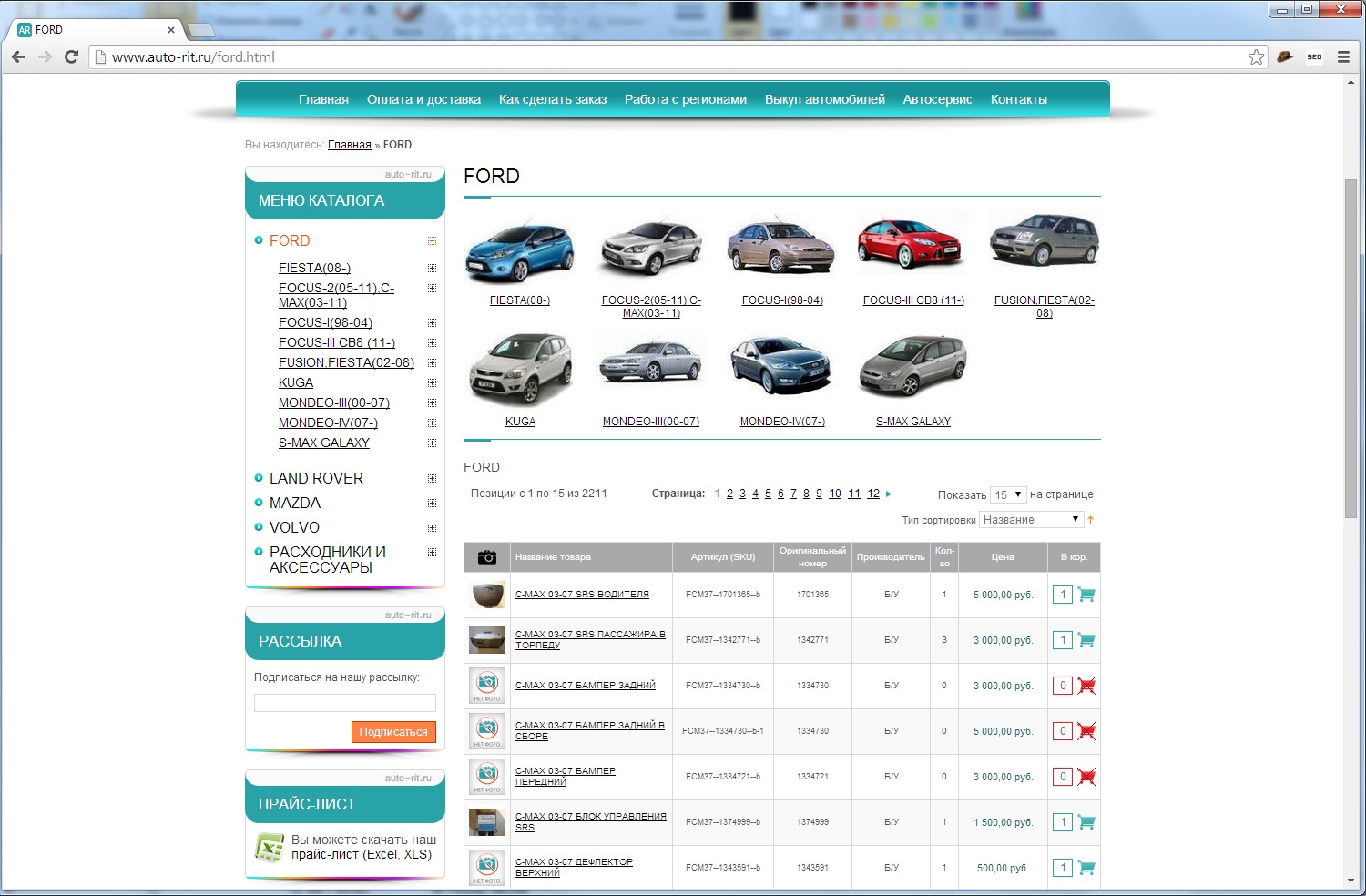This screenshot has width=1366, height=896.
Task: Open FUSION,FIESTA(02-08) sidebar link
Action: [346, 362]
